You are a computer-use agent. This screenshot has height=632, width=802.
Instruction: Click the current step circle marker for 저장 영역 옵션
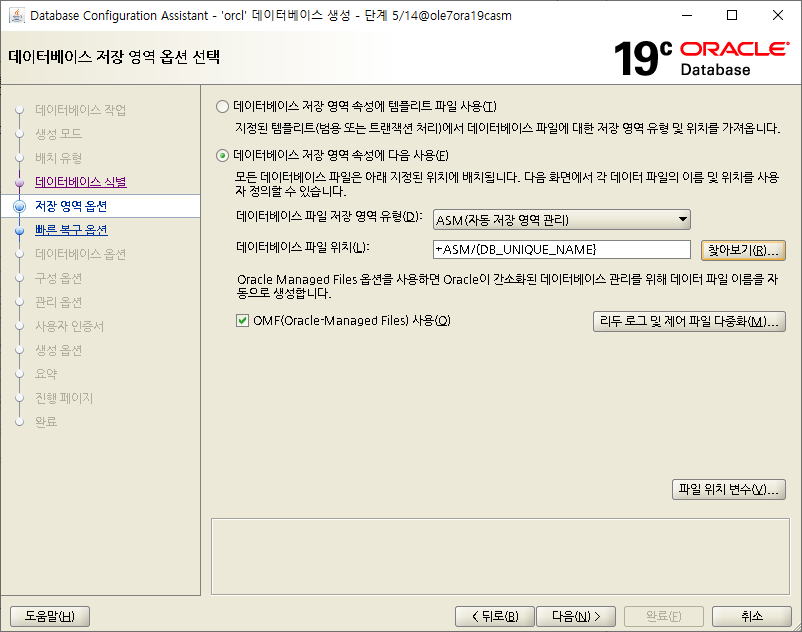(x=19, y=206)
